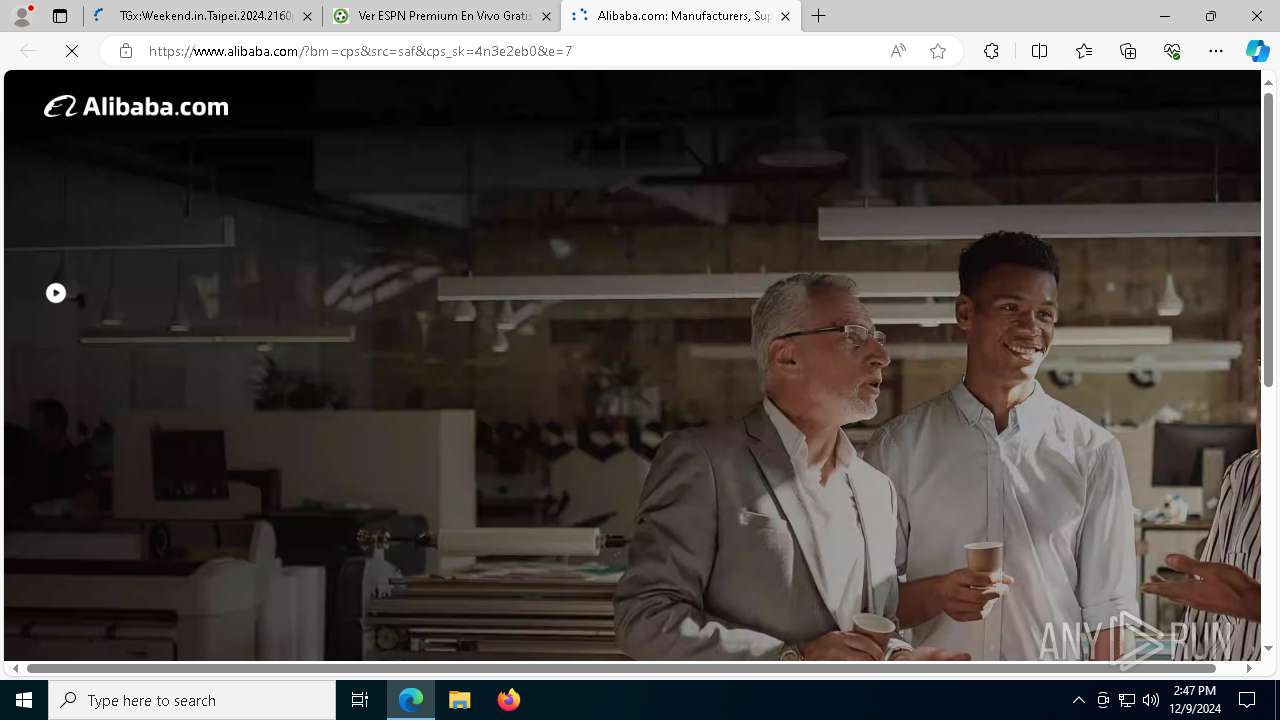This screenshot has width=1280, height=720.
Task: Play the Alibaba hero video
Action: pyautogui.click(x=56, y=293)
